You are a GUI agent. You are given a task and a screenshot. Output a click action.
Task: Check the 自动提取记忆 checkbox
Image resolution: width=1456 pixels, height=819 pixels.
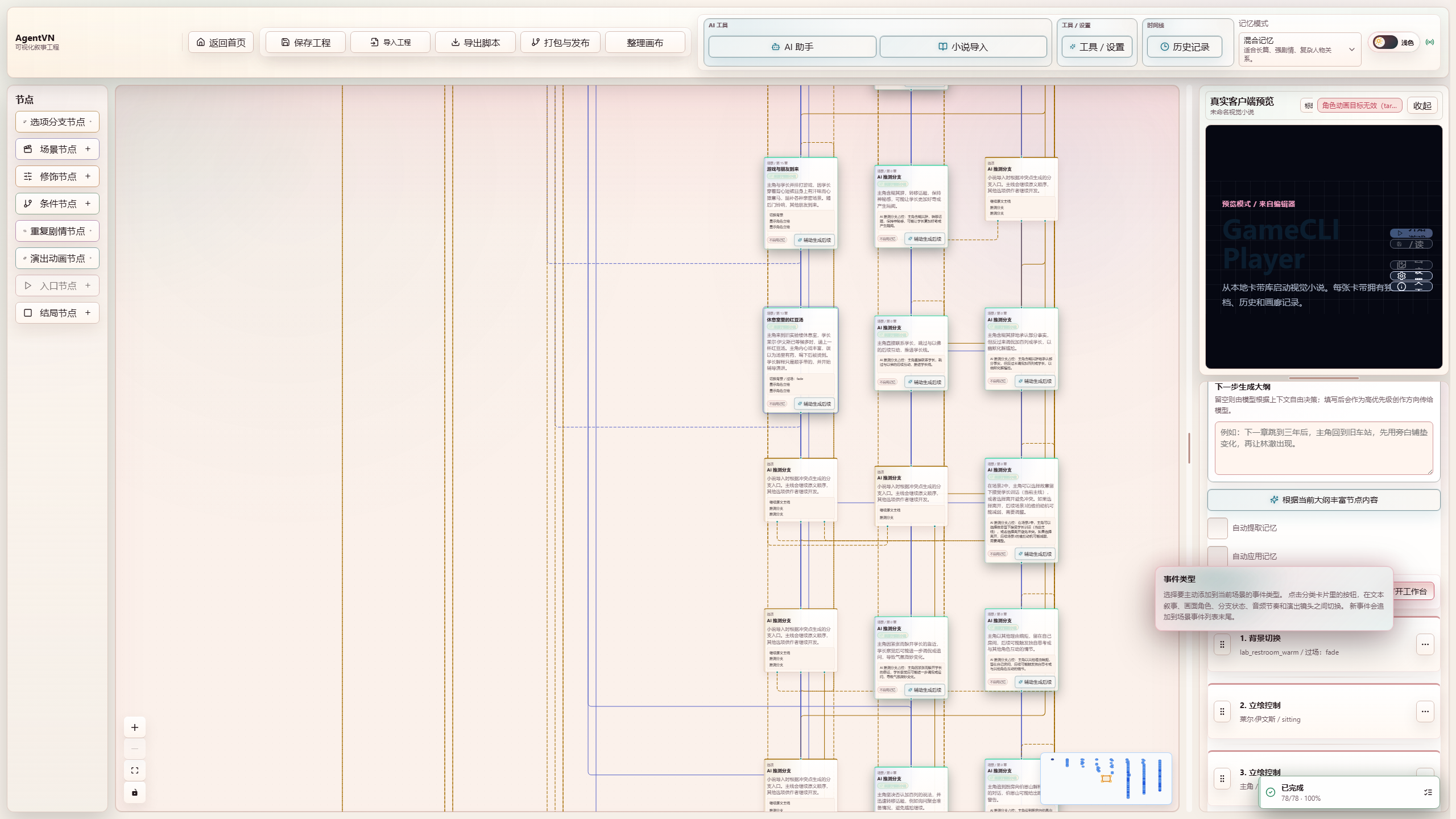point(1218,528)
